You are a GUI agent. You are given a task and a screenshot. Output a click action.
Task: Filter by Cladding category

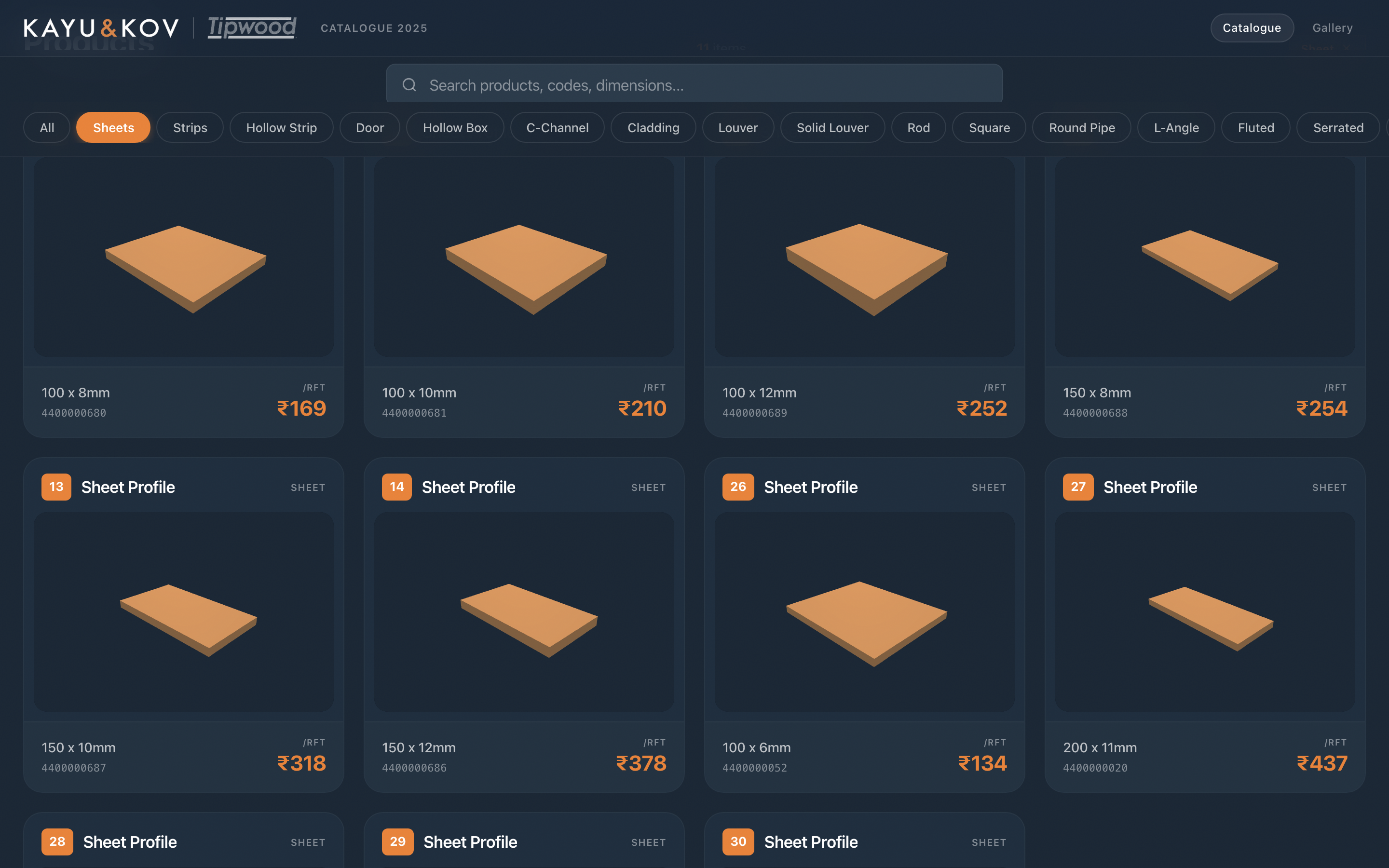653,127
